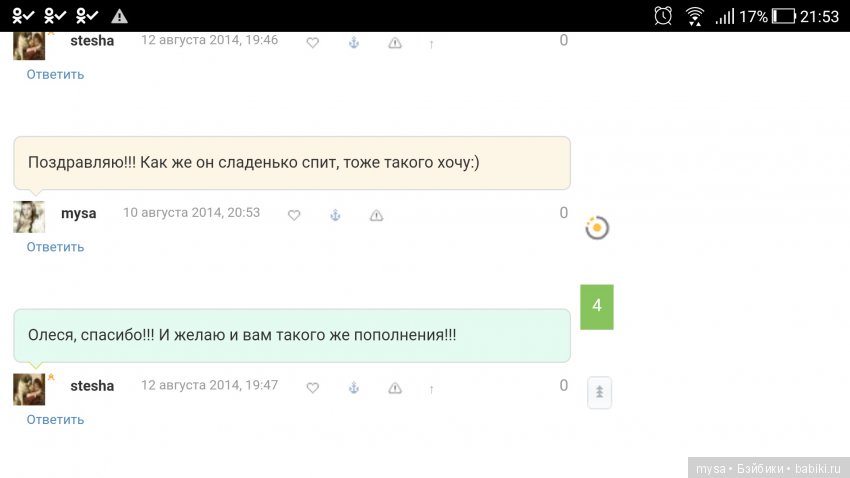Click anchor icon on stesha's 19:47 comment

(x=353, y=388)
